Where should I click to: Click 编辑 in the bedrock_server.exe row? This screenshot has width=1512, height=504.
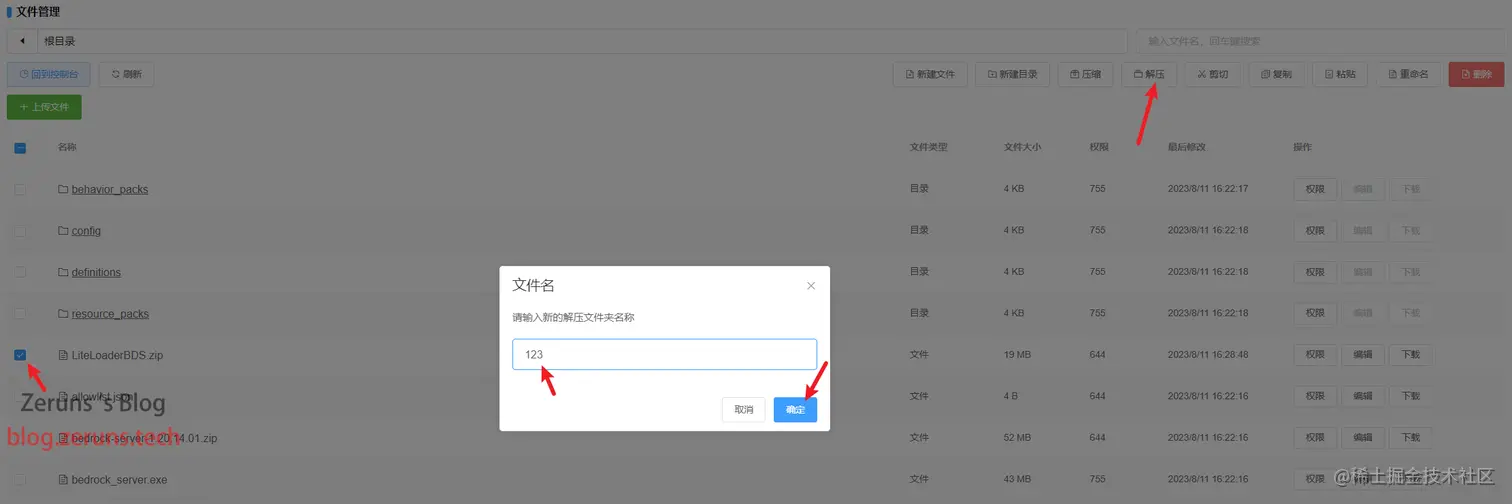click(x=1363, y=480)
